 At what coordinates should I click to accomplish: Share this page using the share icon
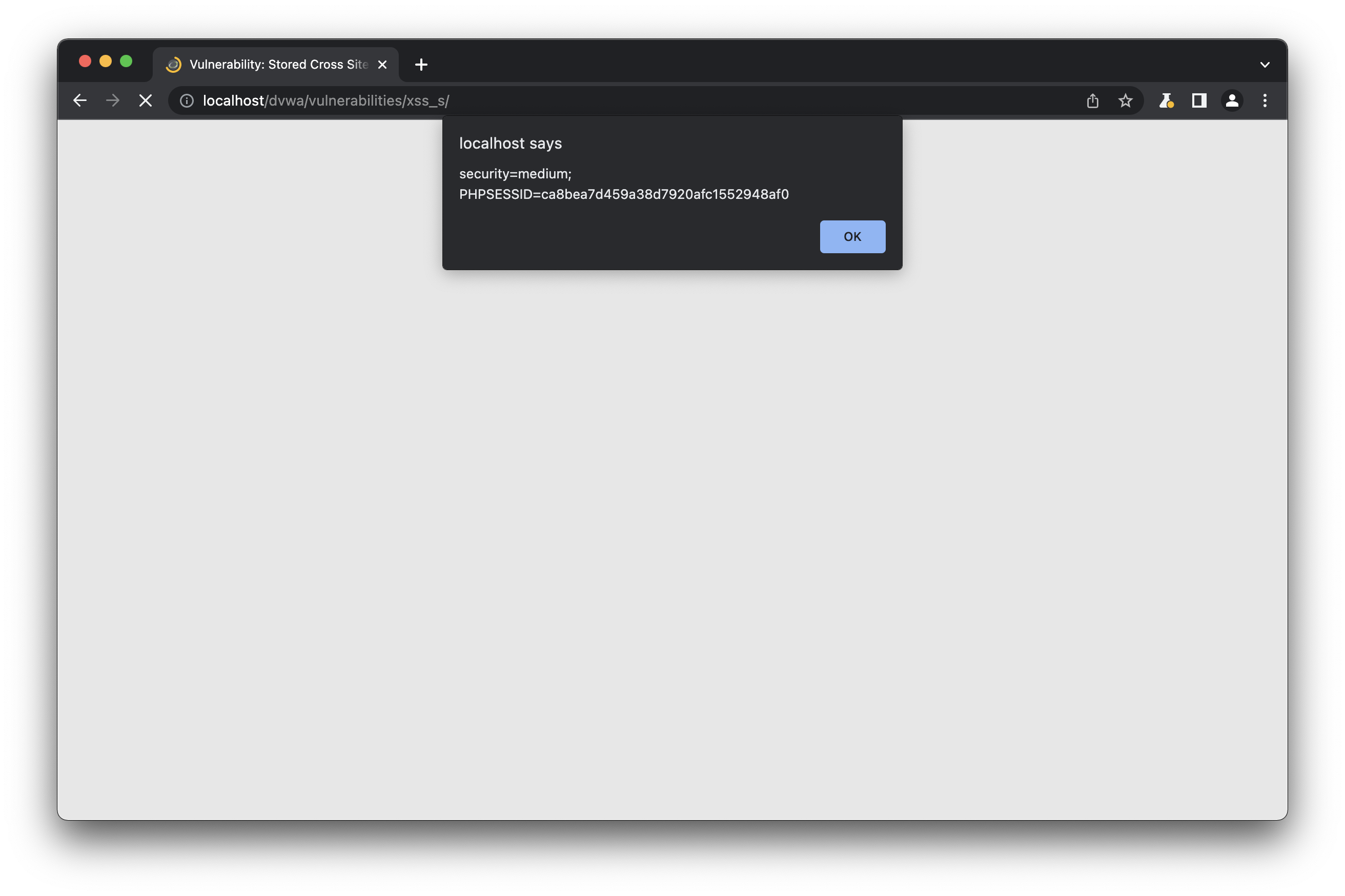click(1092, 100)
